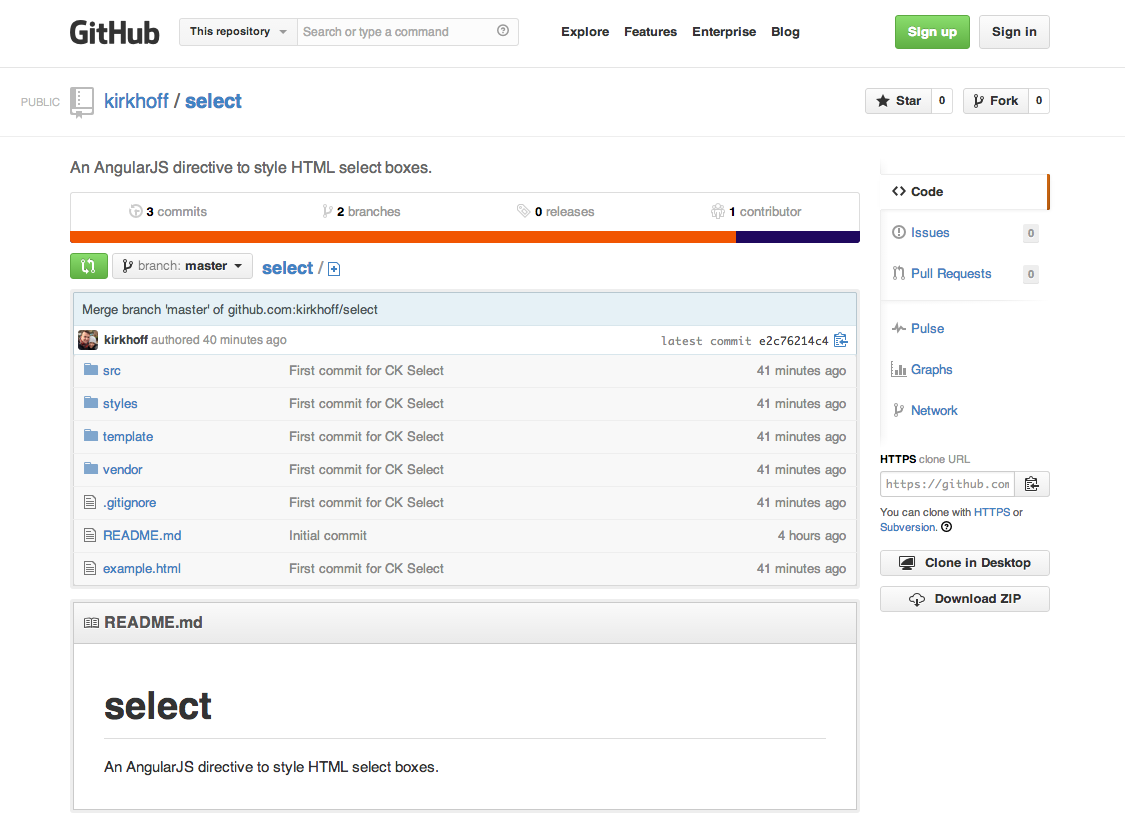Focus the Search or type a command field

408,32
